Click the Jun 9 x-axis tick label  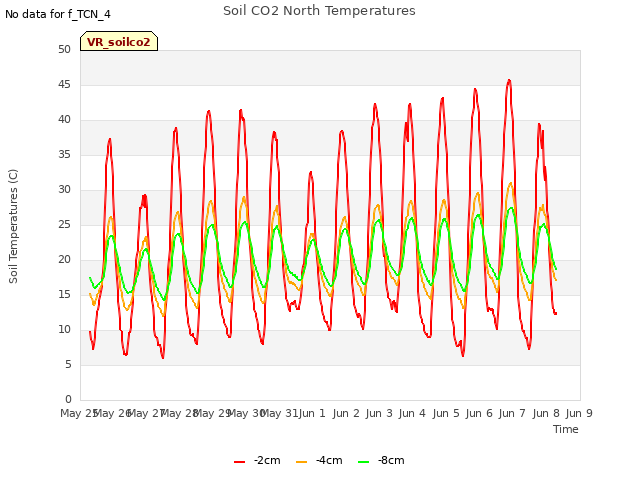pyautogui.click(x=579, y=413)
